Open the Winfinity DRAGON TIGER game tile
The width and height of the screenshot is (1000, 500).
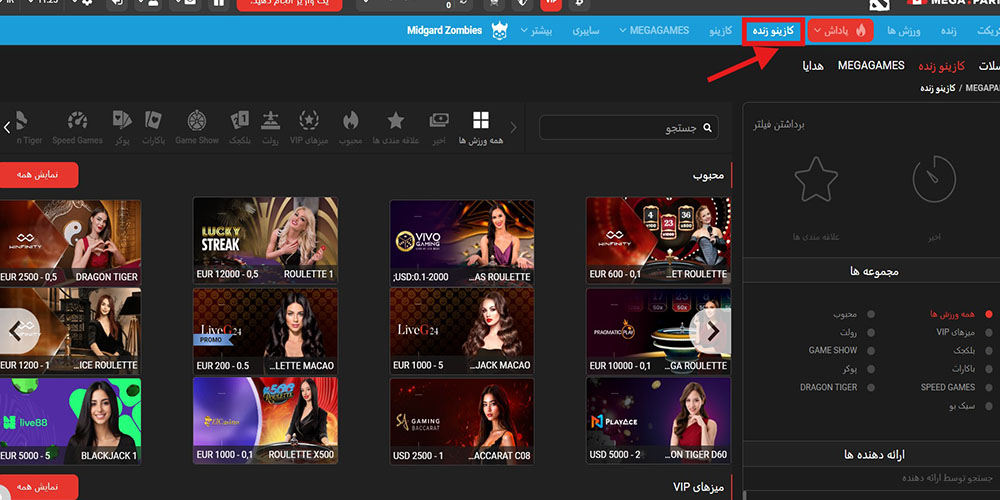click(70, 242)
